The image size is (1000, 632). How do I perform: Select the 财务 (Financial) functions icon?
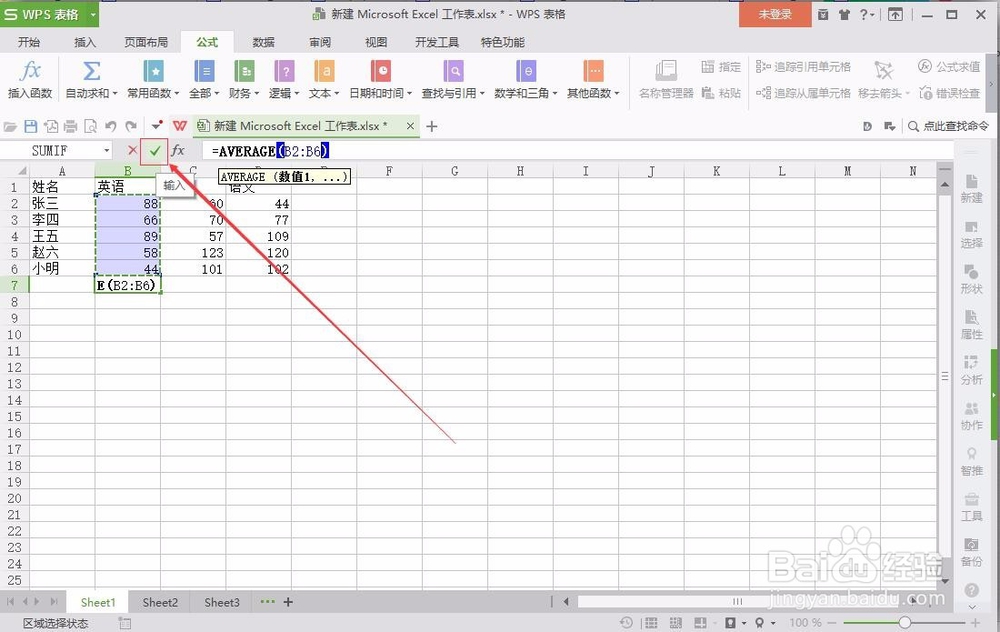click(244, 80)
